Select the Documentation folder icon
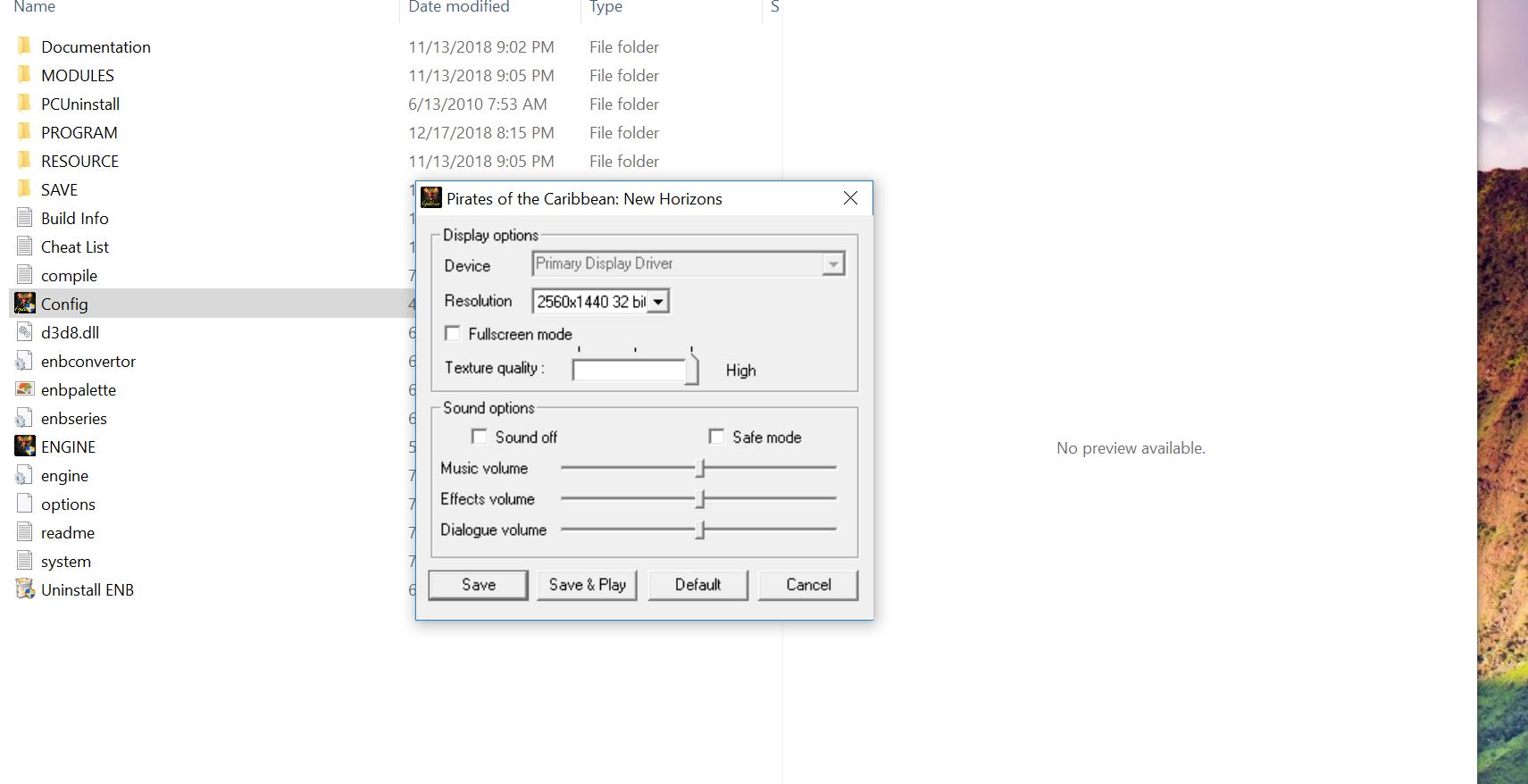The height and width of the screenshot is (784, 1528). [x=24, y=46]
